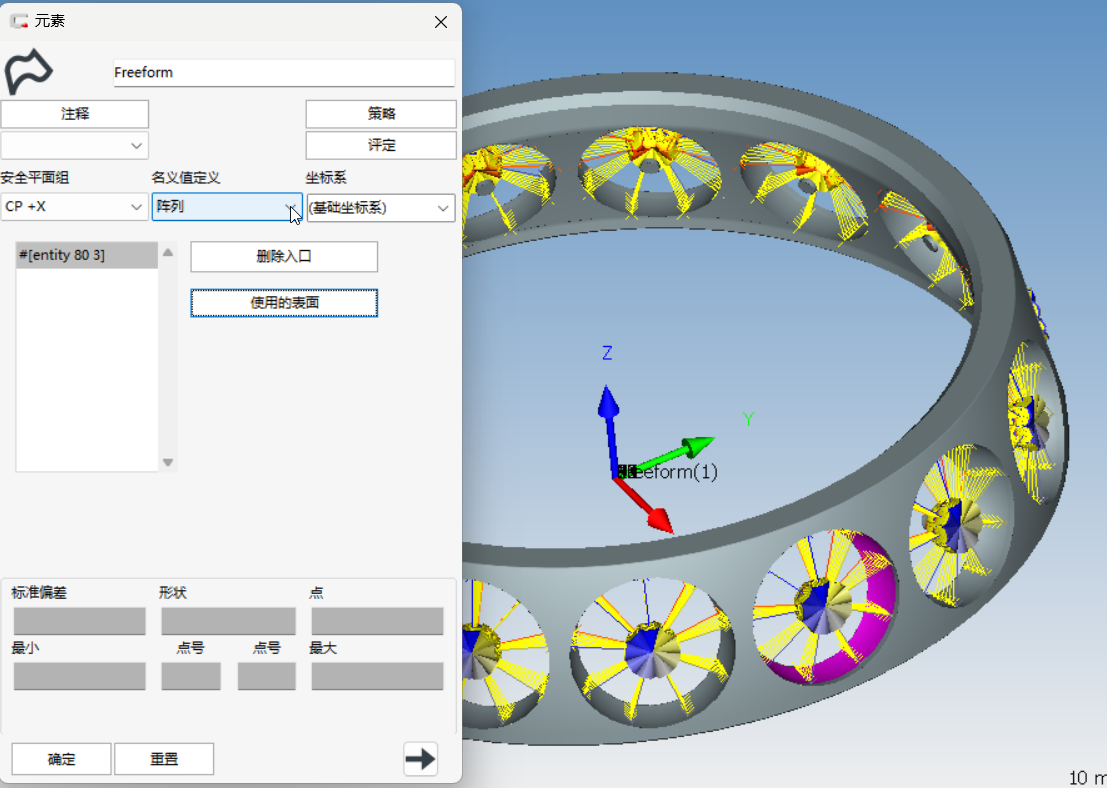
Task: Click the 注释 button
Action: point(75,114)
